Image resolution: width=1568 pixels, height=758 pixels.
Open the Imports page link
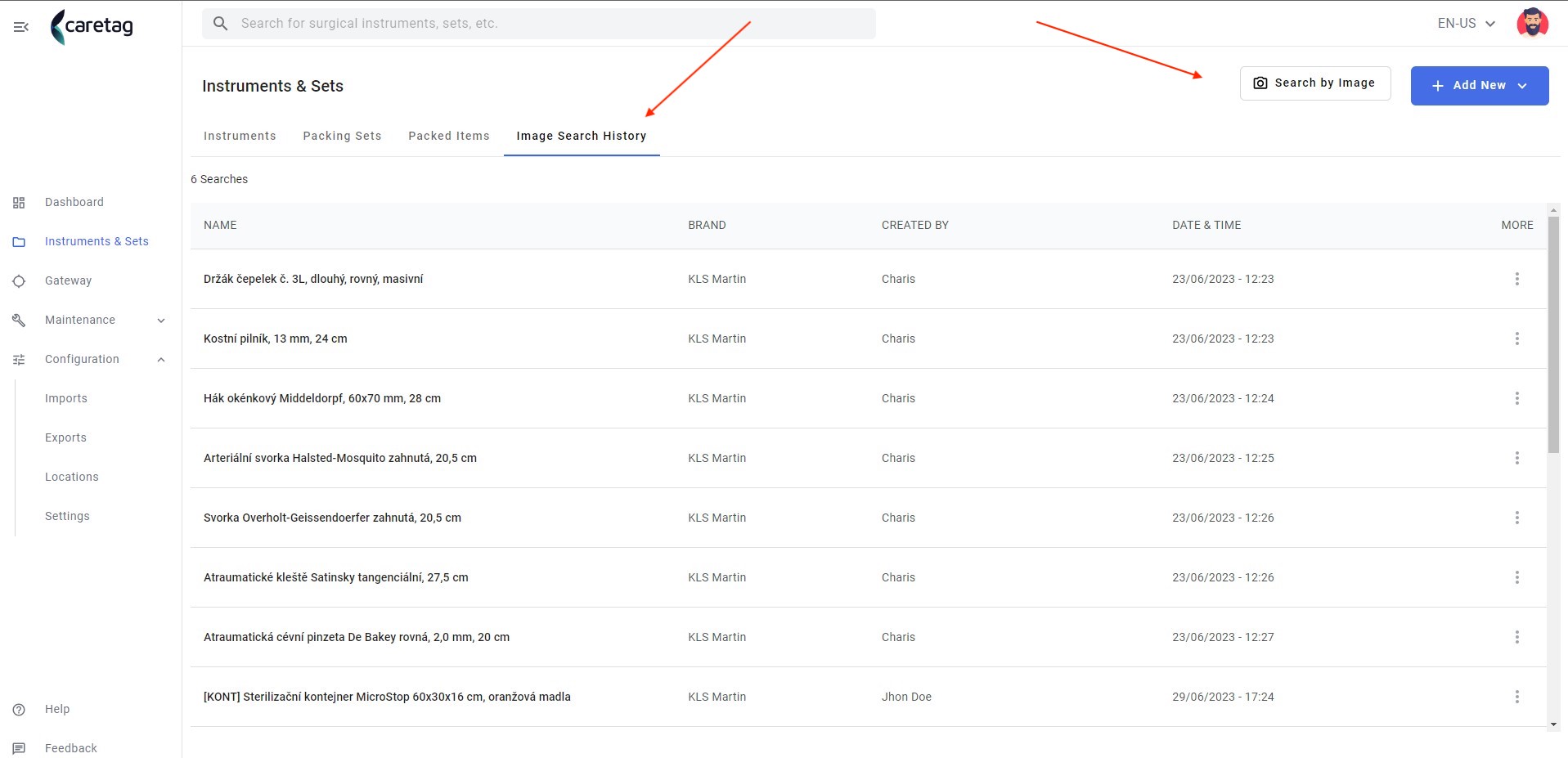click(x=66, y=398)
